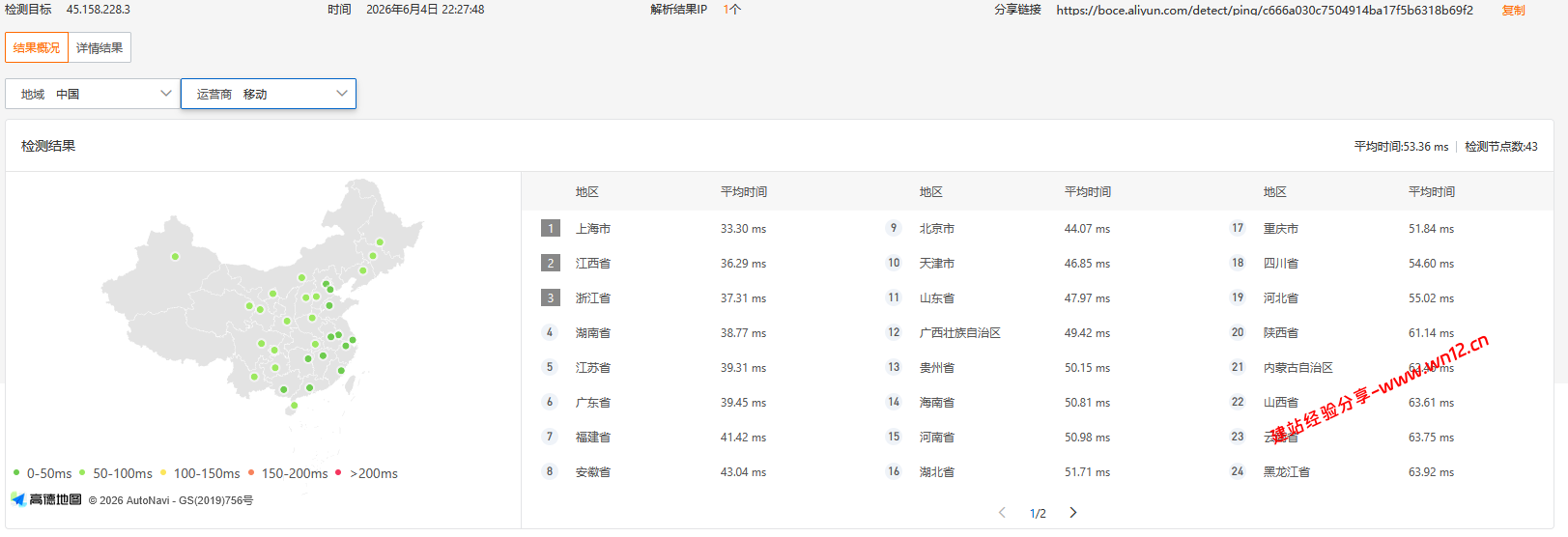The width and height of the screenshot is (1568, 537).
Task: Toggle the 0-50ms legend item
Action: [43, 473]
